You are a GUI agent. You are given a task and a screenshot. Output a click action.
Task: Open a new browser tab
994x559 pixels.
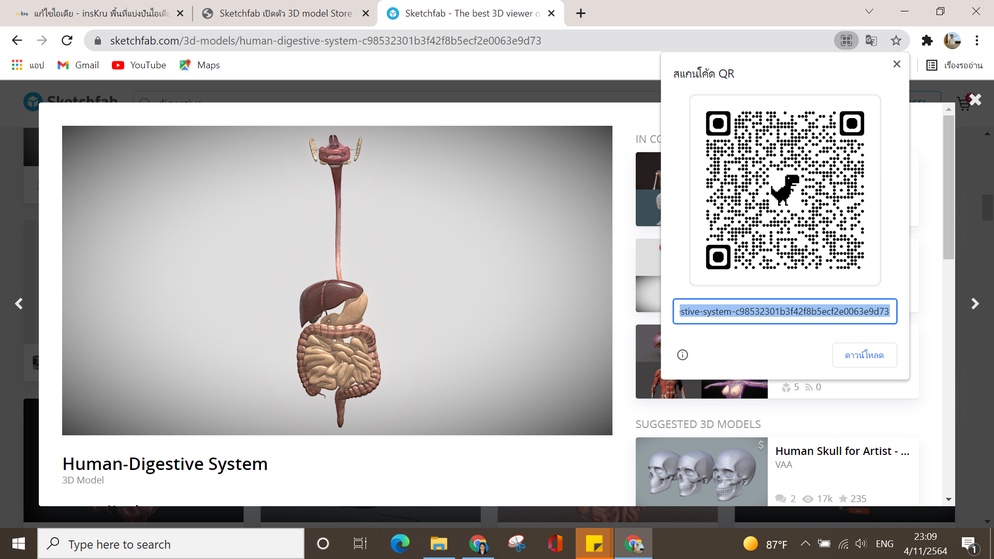click(581, 13)
